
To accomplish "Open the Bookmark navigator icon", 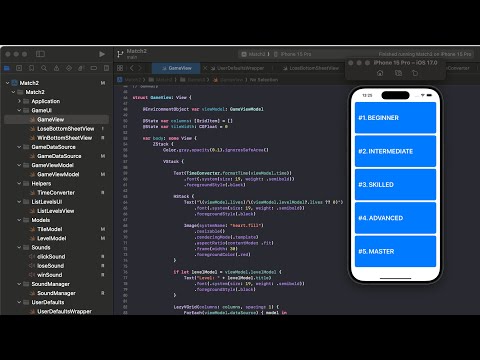I will coord(31,68).
